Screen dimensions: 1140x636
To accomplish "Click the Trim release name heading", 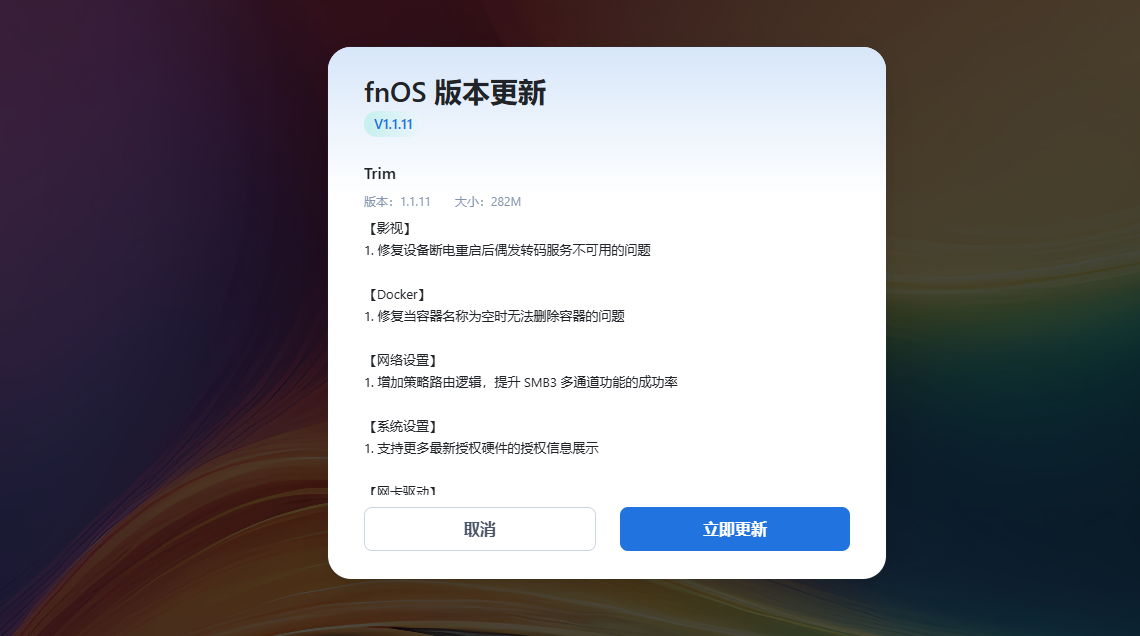I will (x=380, y=173).
